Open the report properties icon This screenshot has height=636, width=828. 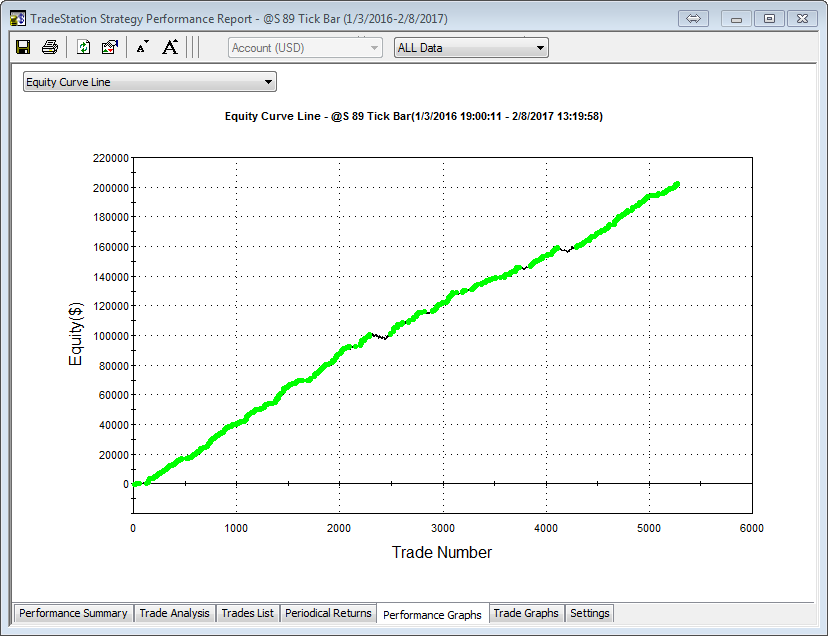pyautogui.click(x=110, y=47)
